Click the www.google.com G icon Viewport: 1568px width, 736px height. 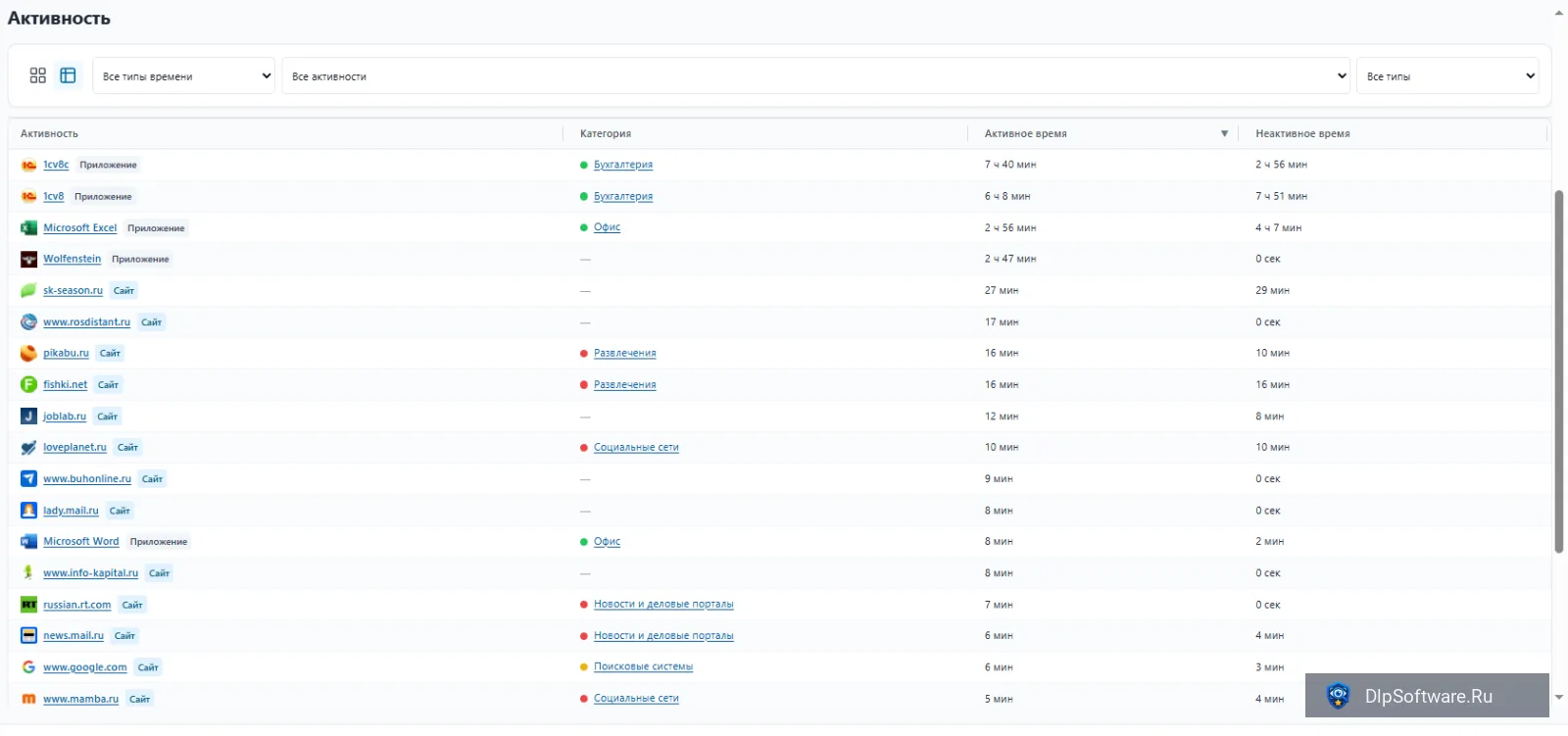(x=28, y=667)
